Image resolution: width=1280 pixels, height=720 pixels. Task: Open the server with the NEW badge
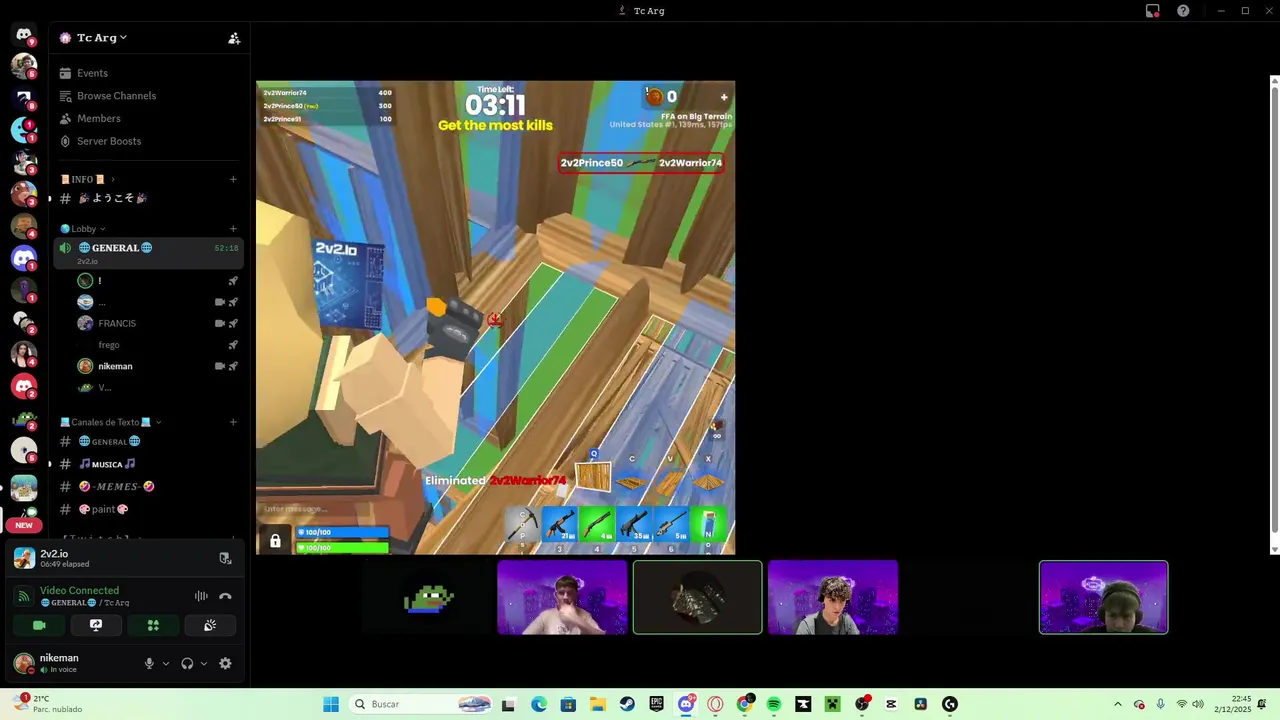[24, 518]
